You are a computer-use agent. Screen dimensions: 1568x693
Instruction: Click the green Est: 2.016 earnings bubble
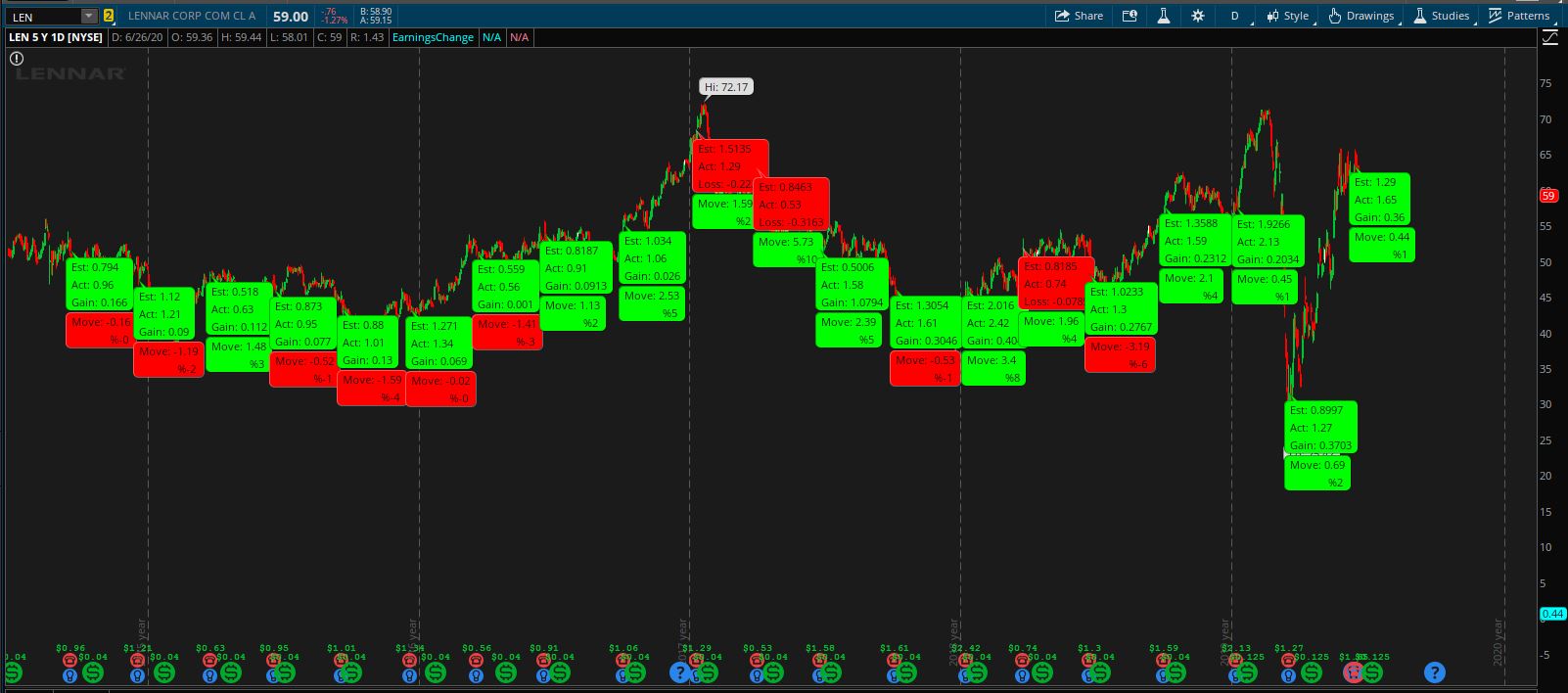(992, 323)
